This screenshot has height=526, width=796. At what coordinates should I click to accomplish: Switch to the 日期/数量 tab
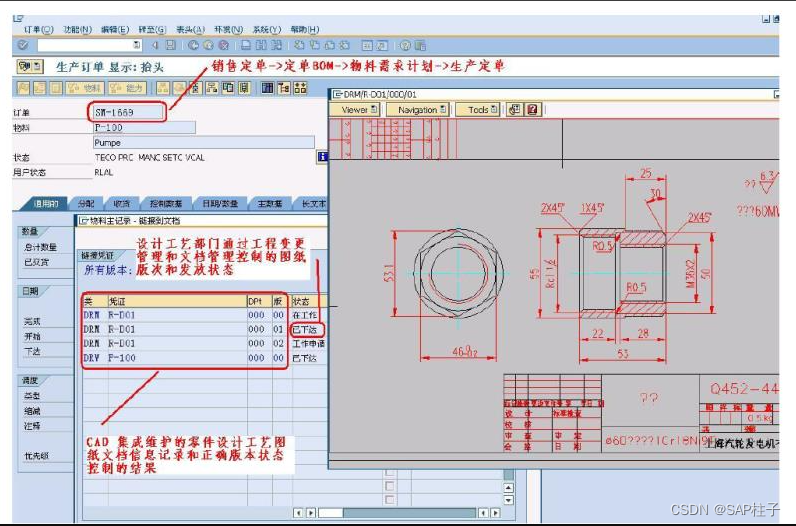(220, 204)
